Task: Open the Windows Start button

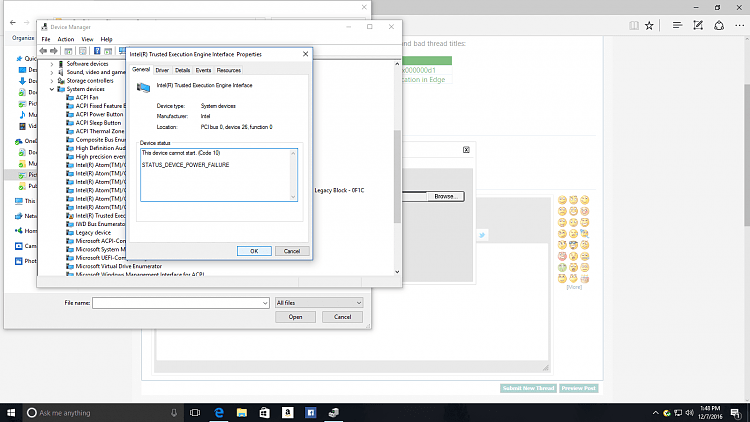Action: pos(11,412)
